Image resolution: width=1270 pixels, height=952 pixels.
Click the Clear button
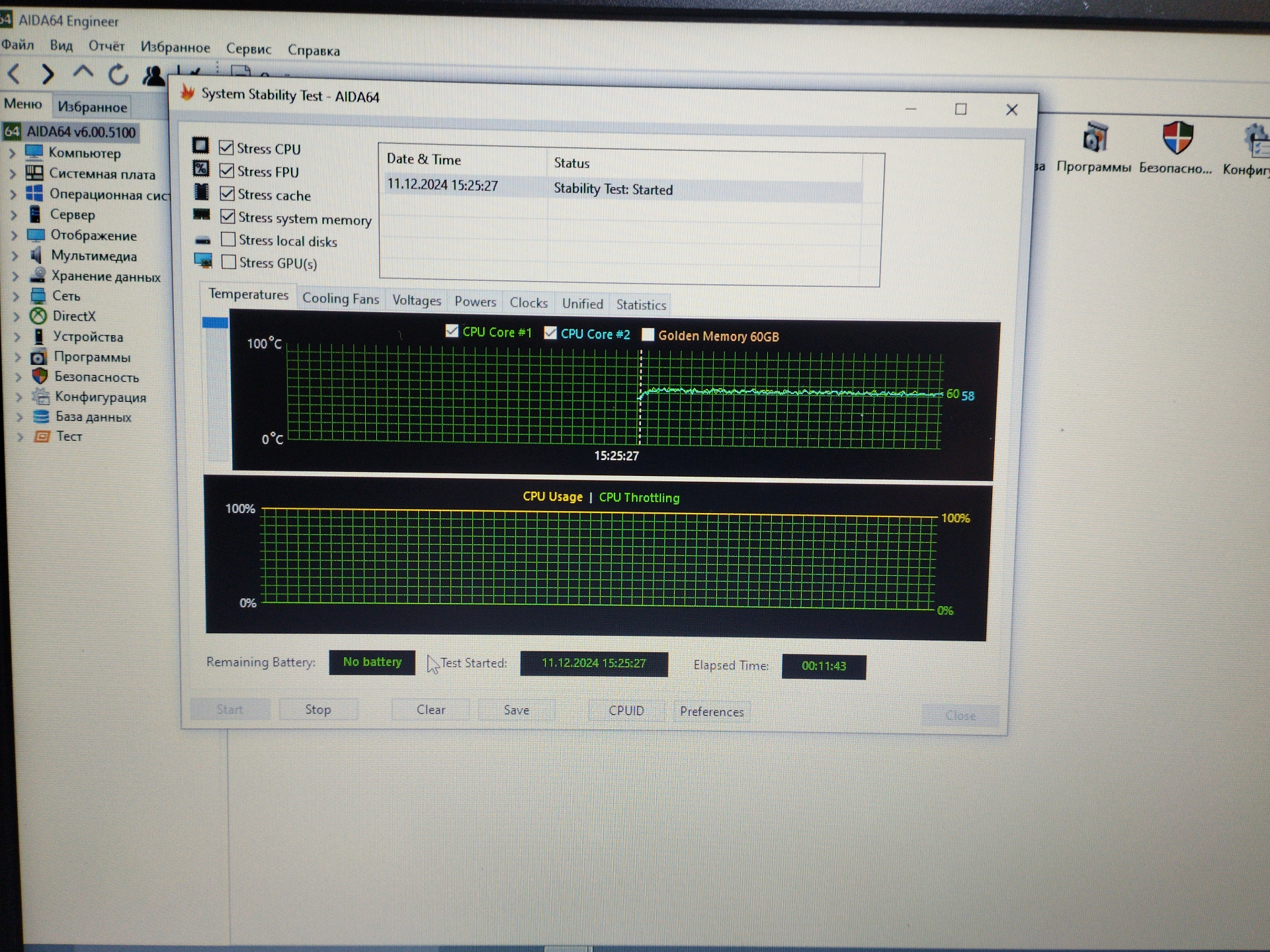point(431,709)
